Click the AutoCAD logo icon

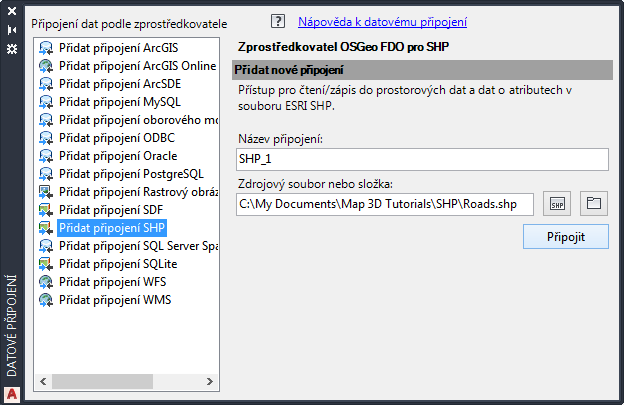click(12, 394)
